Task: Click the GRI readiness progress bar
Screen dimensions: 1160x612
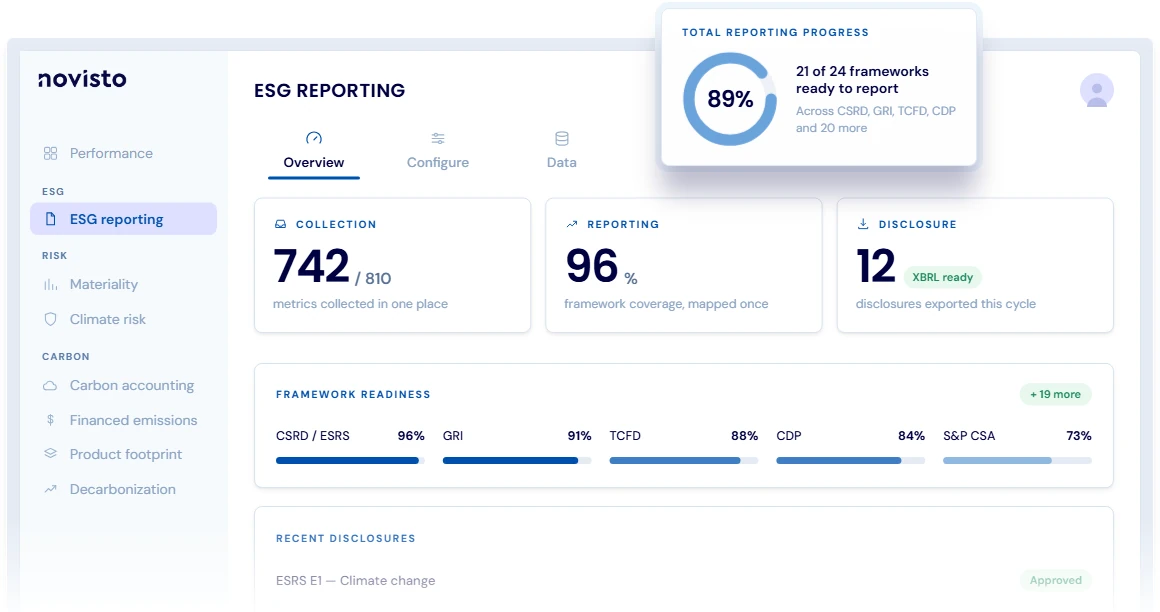Action: 517,460
